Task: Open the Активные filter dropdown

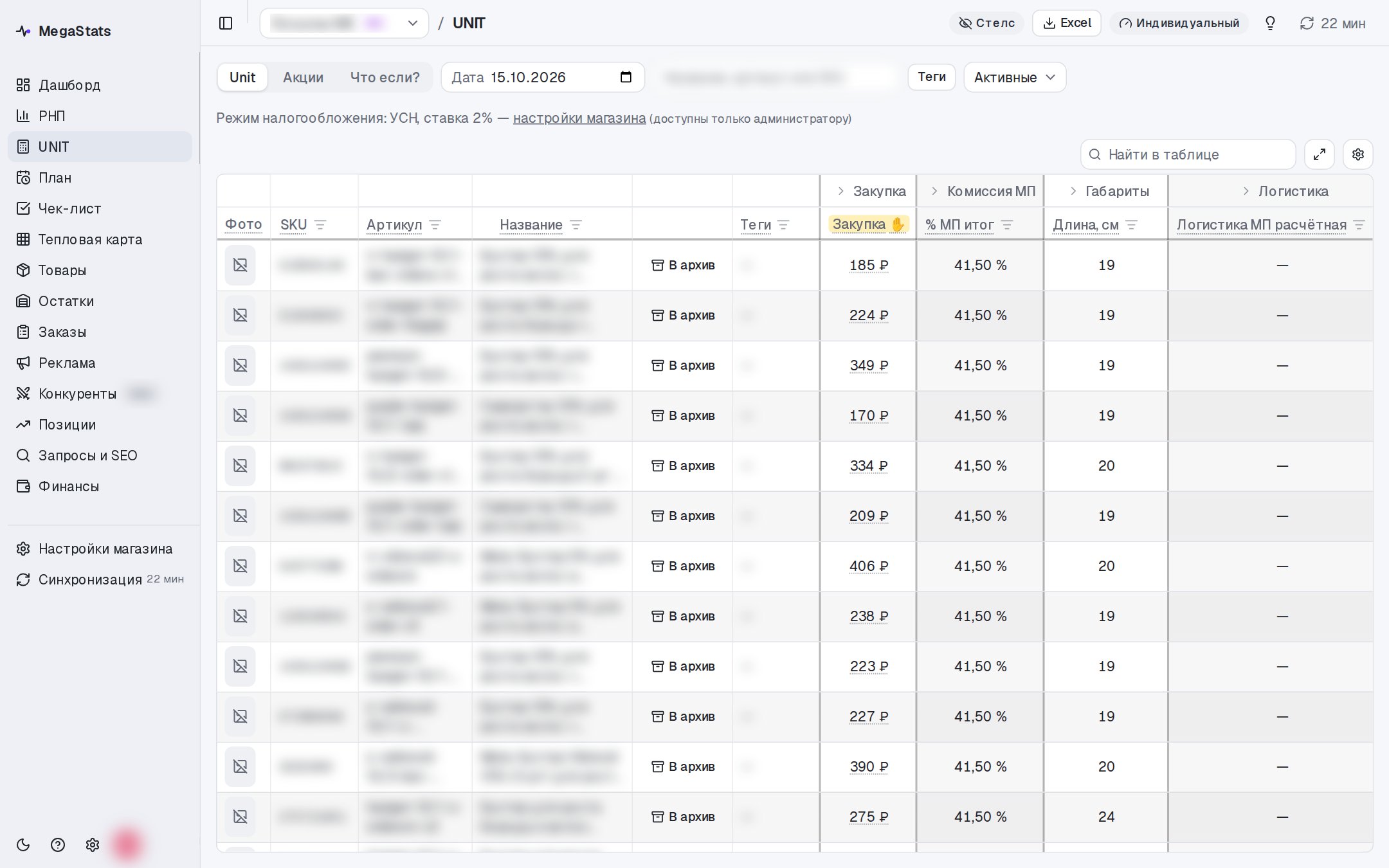Action: coord(1015,77)
